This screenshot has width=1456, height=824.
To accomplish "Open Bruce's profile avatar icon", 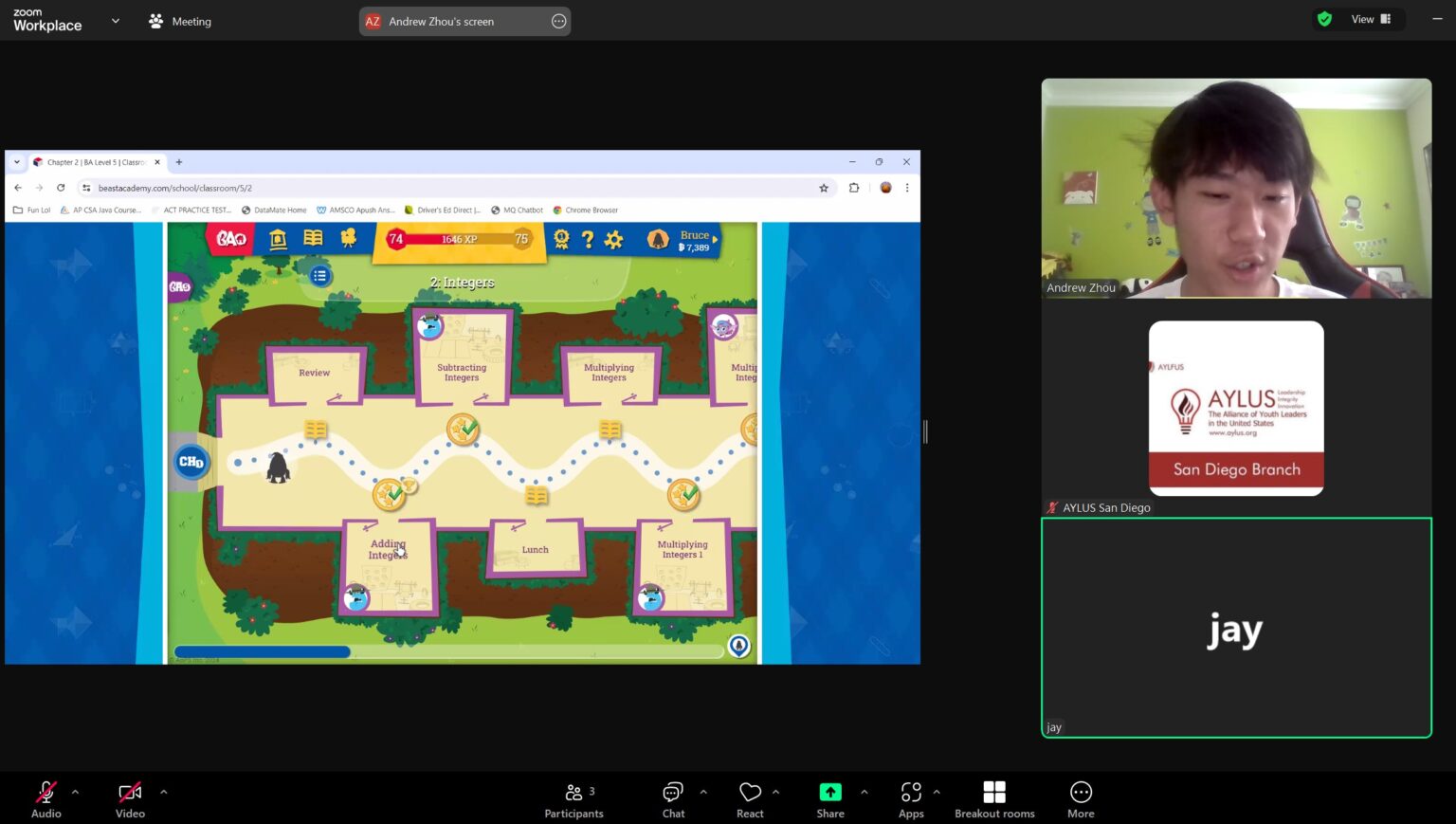I will pyautogui.click(x=658, y=240).
